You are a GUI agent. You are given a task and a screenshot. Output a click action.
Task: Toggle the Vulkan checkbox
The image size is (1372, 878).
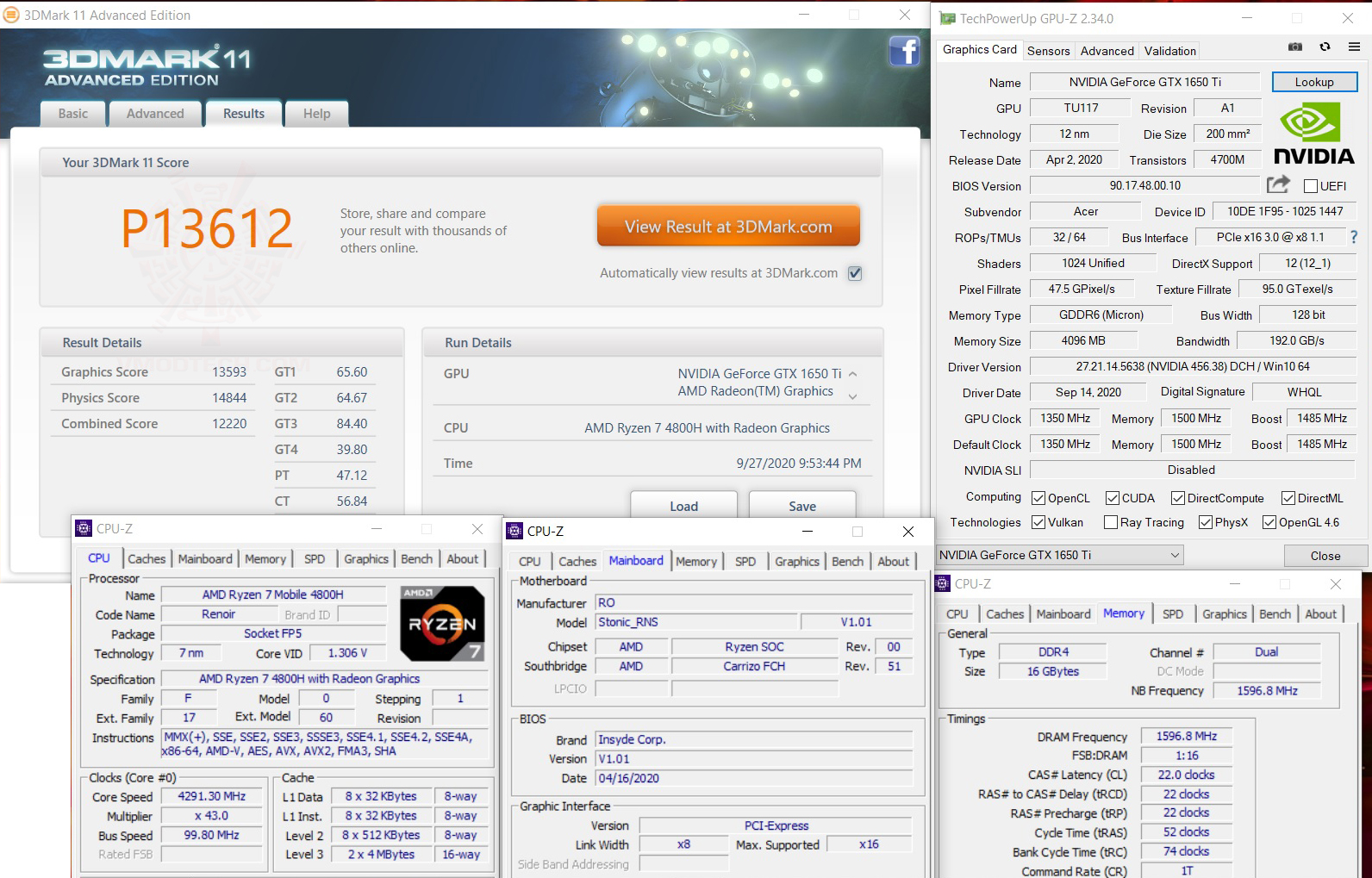1038,522
